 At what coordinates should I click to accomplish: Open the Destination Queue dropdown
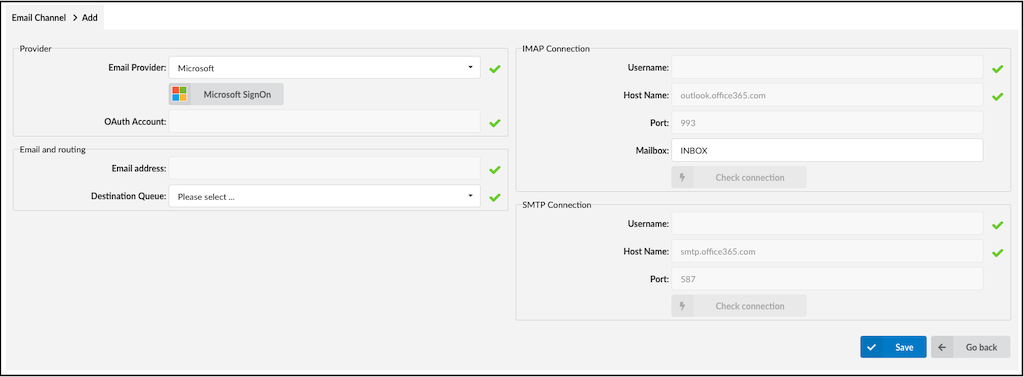[x=325, y=197]
